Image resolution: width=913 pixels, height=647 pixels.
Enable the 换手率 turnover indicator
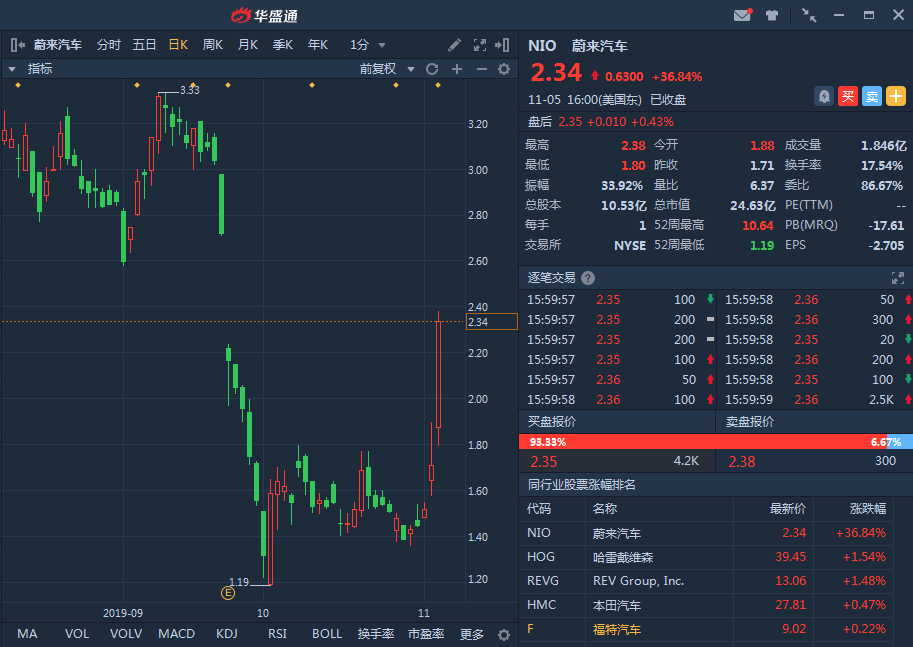[376, 634]
